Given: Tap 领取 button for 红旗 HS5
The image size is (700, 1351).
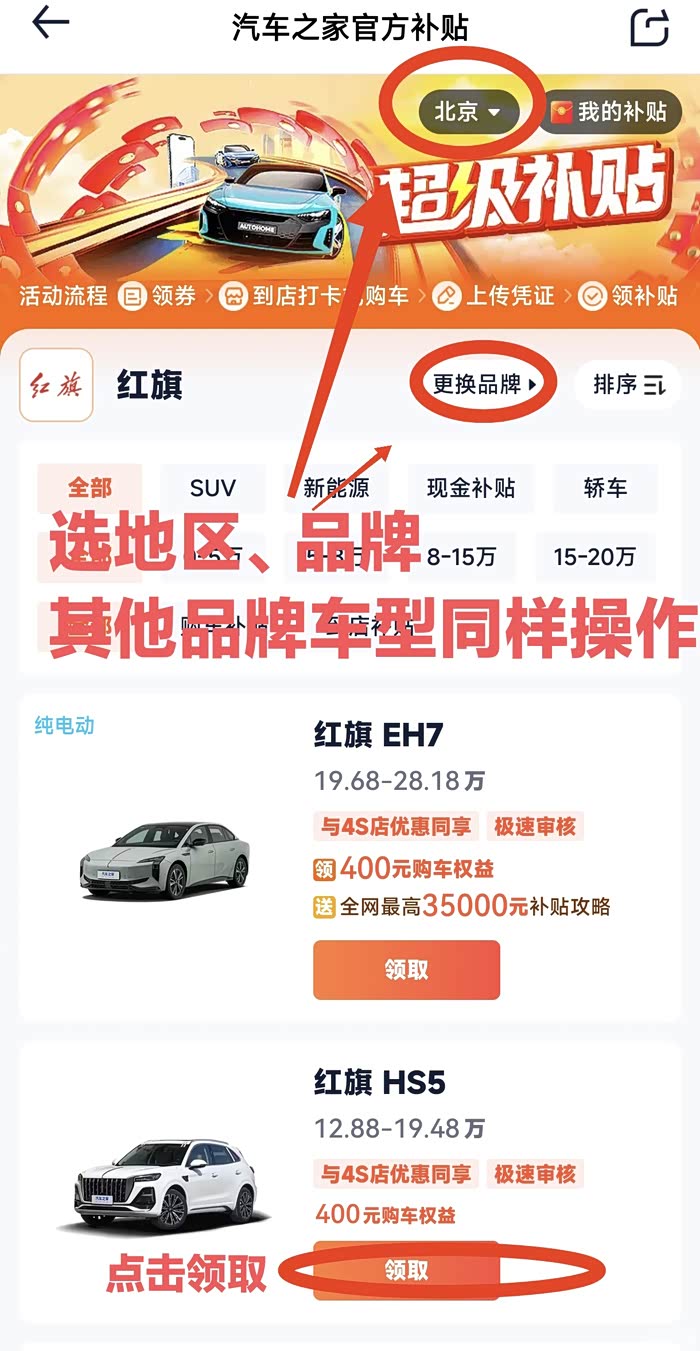Looking at the screenshot, I should click(x=406, y=1270).
